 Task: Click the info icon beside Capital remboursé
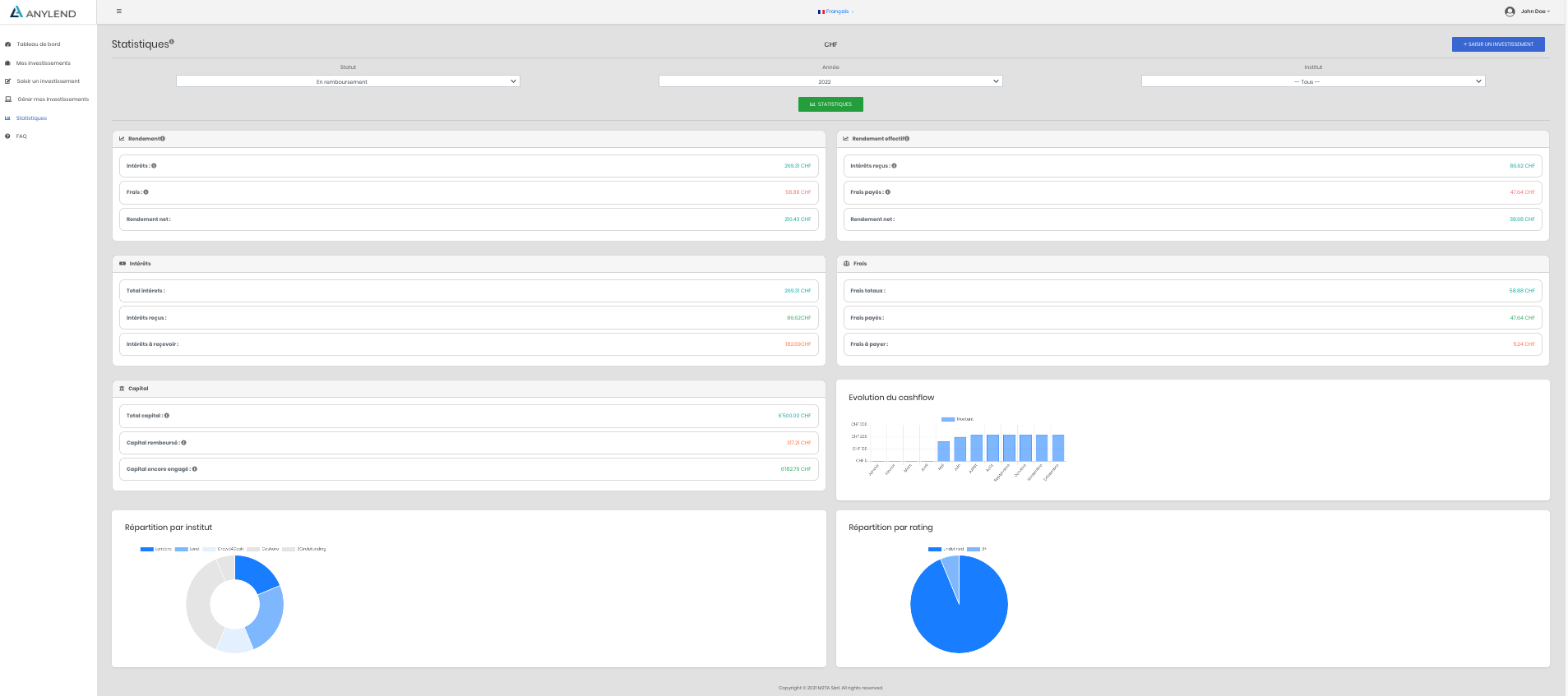183,443
